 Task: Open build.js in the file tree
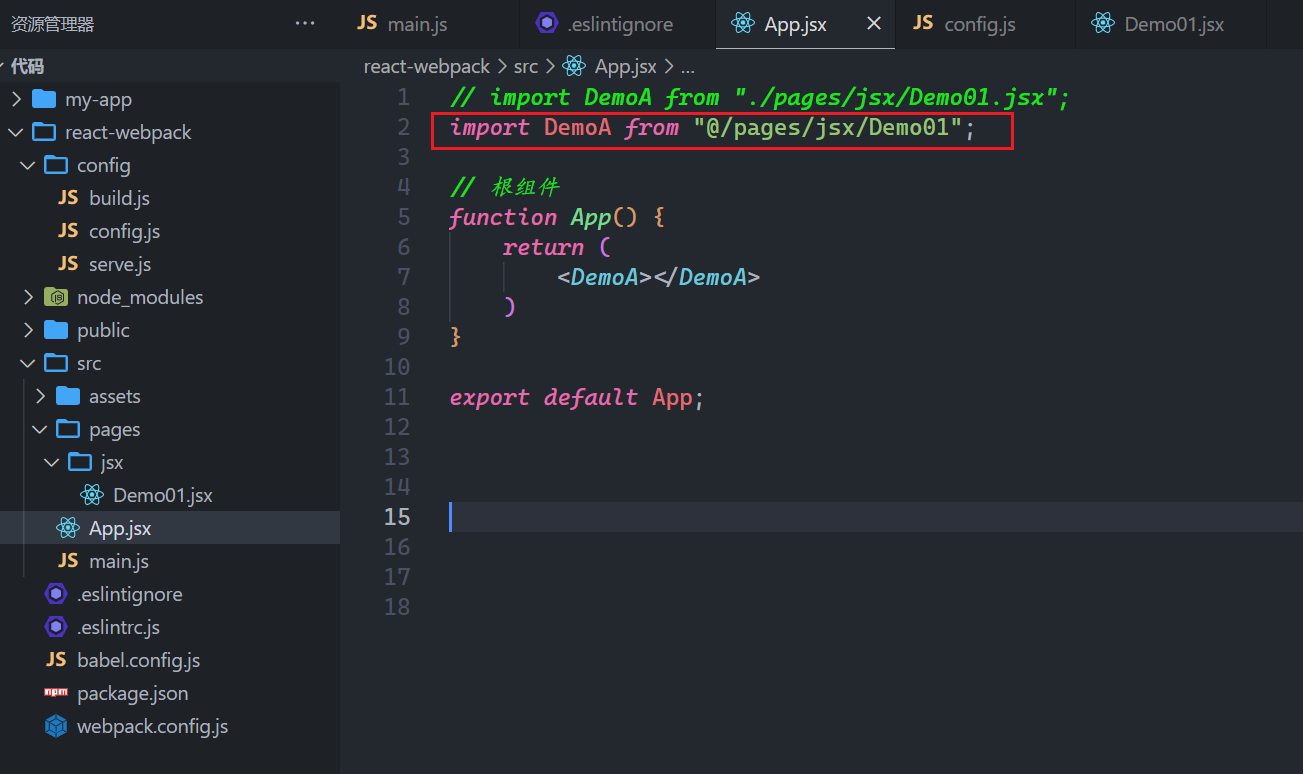[x=119, y=198]
